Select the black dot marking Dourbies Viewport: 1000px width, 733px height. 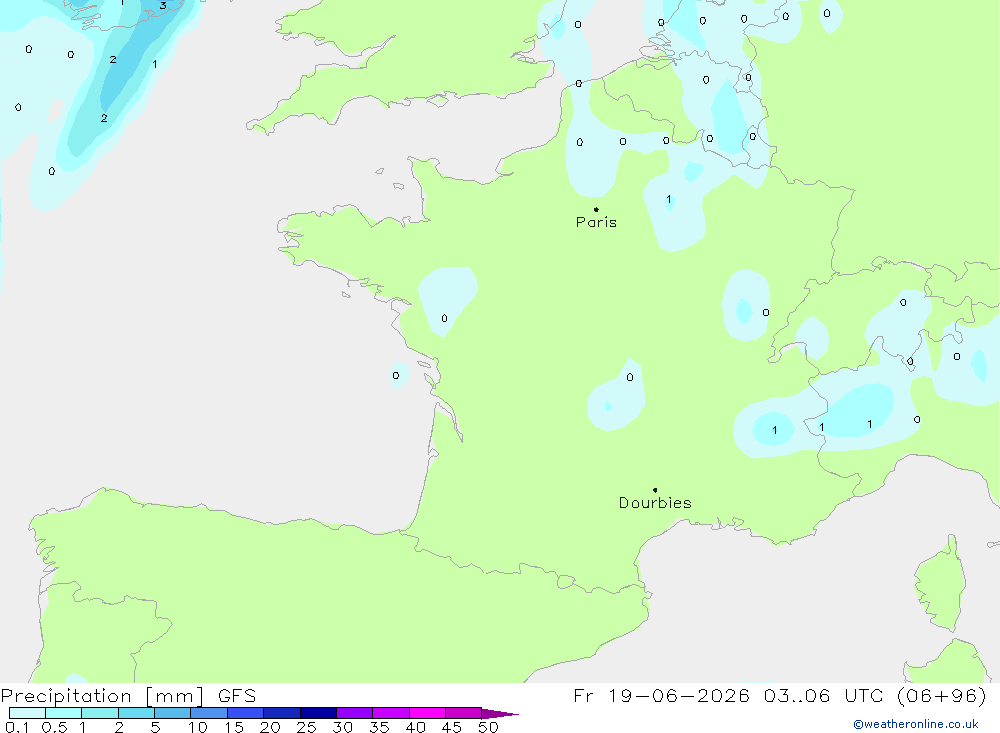point(655,490)
